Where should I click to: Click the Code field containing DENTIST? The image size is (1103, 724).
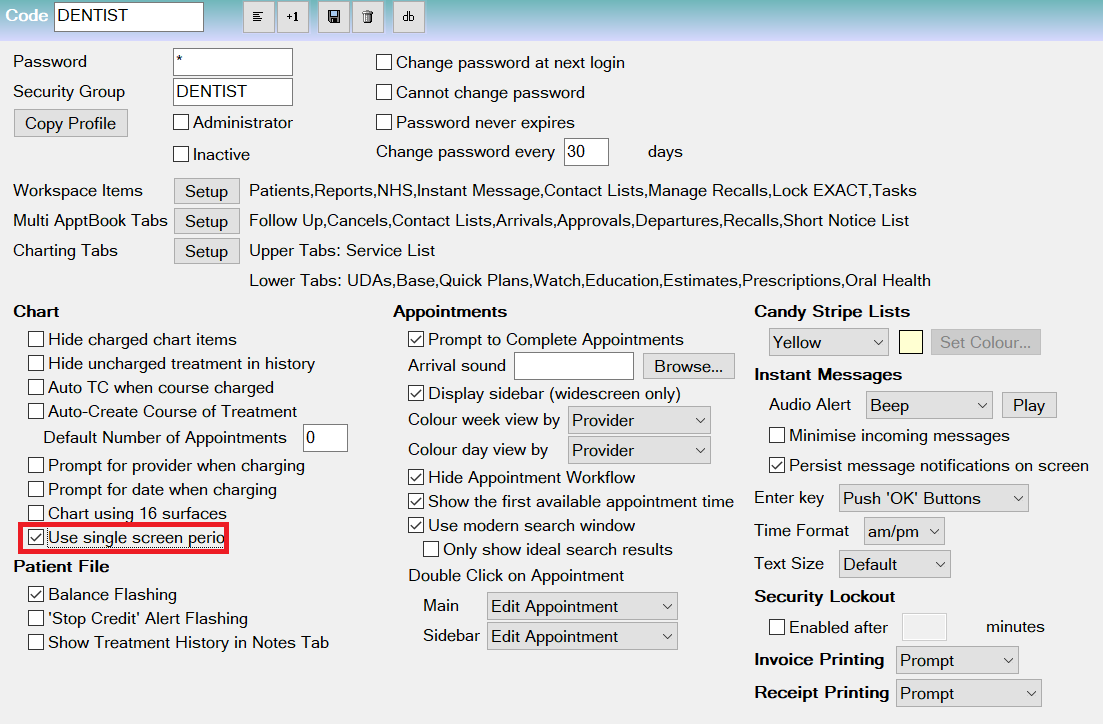(x=129, y=17)
